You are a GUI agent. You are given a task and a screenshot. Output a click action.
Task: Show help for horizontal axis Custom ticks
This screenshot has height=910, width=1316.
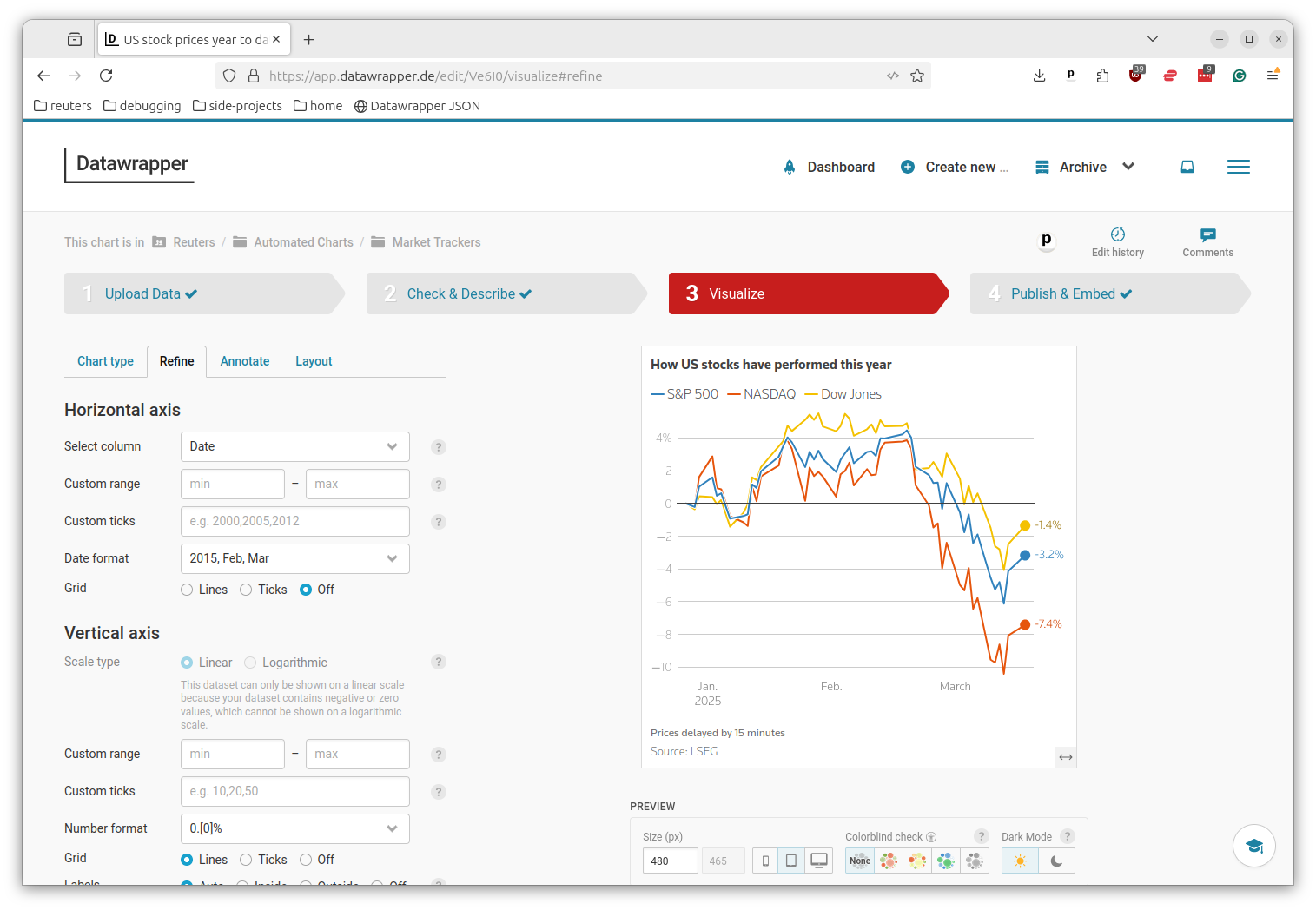coord(439,522)
